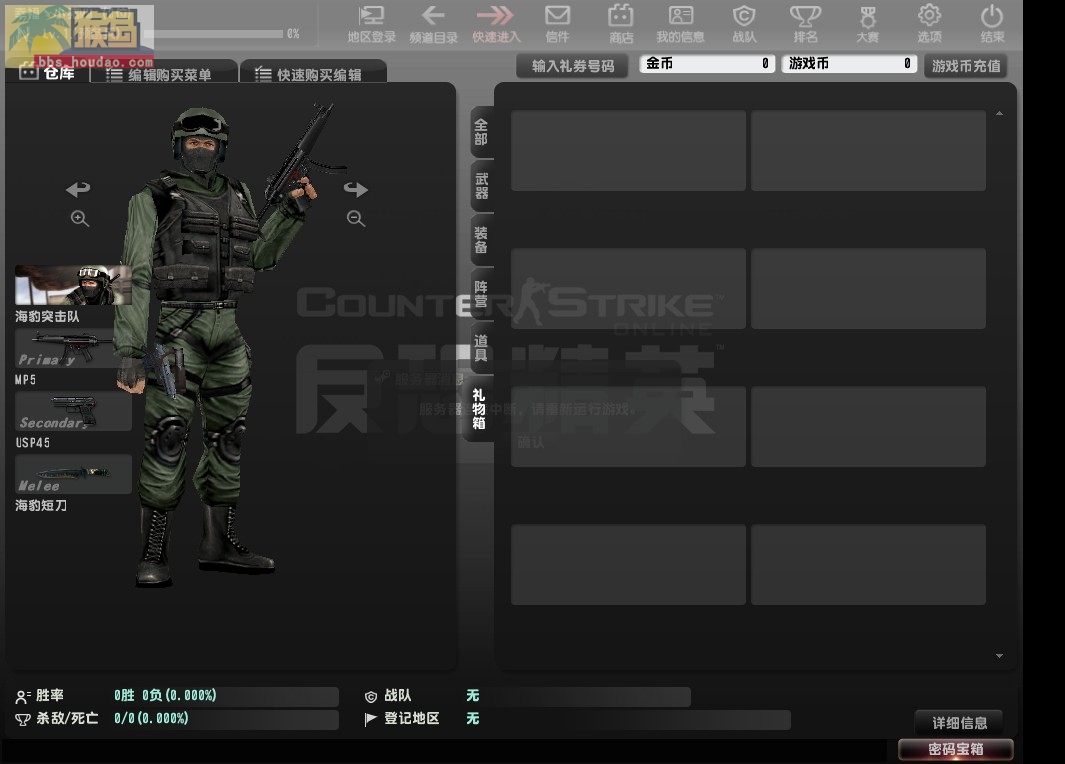
Task: Click the 结束 power exit icon
Action: coord(992,24)
